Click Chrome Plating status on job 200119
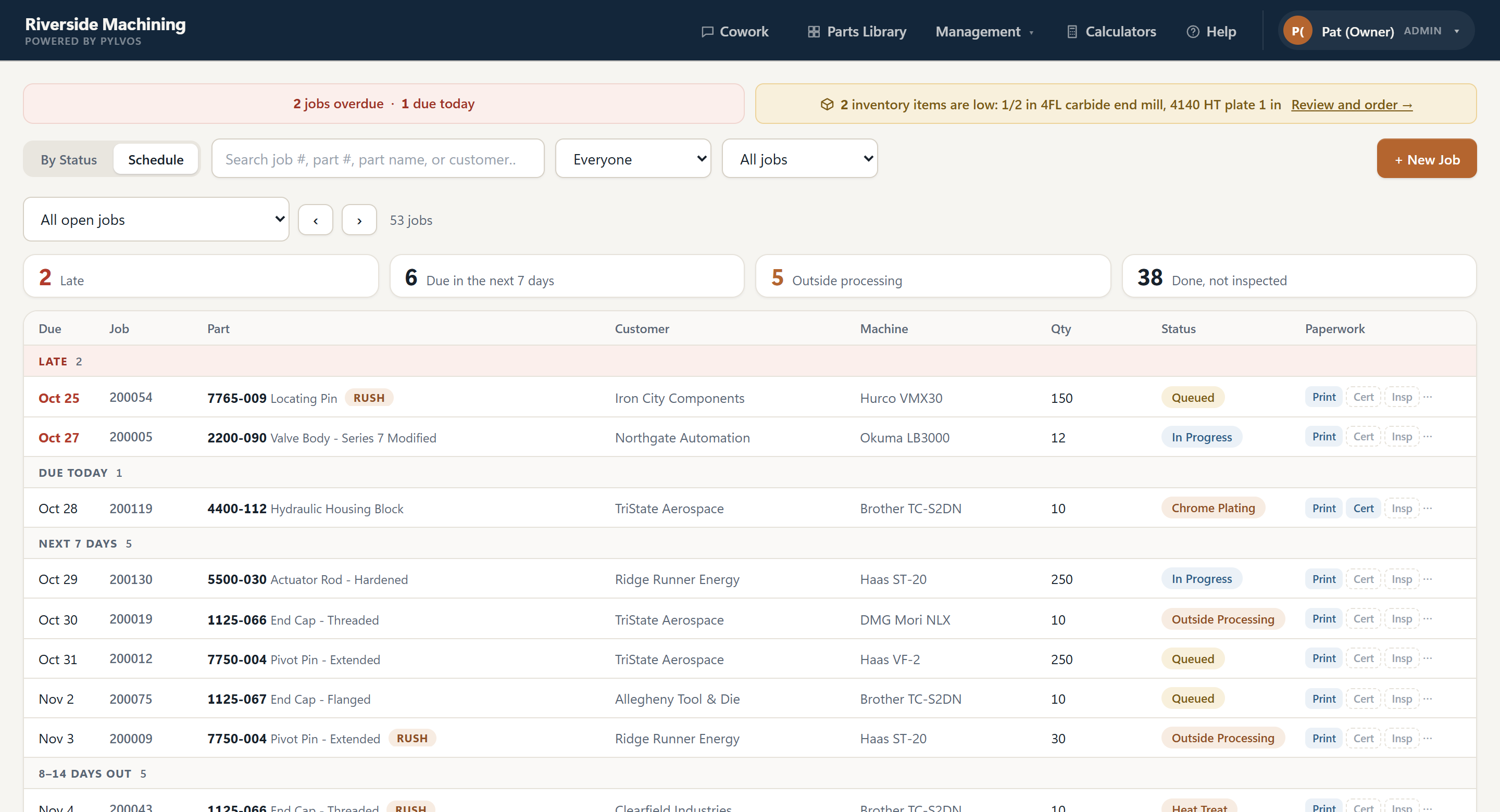The height and width of the screenshot is (812, 1500). (1213, 508)
